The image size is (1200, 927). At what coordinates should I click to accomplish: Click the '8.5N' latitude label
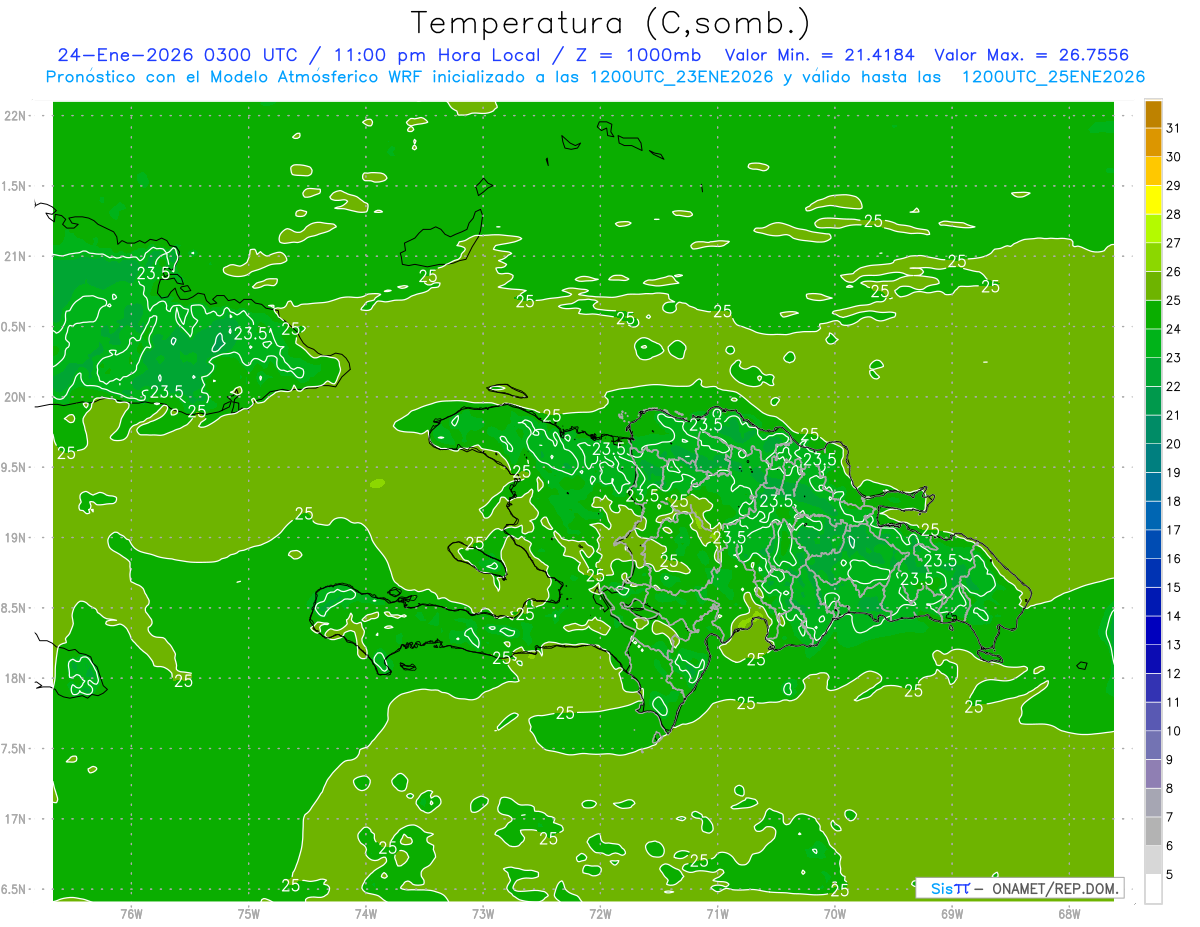click(x=15, y=608)
